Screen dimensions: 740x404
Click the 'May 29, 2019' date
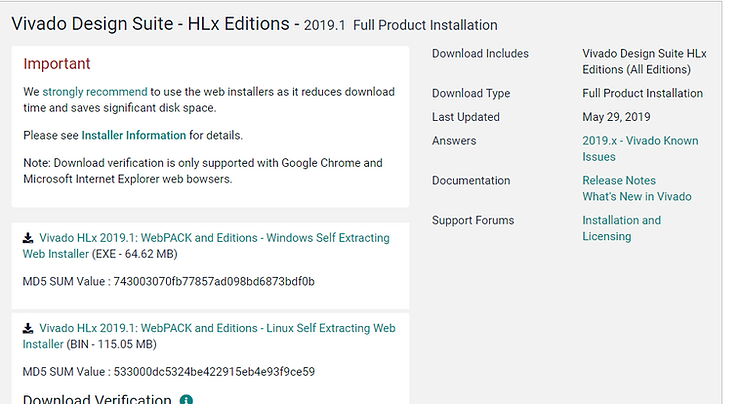[616, 117]
